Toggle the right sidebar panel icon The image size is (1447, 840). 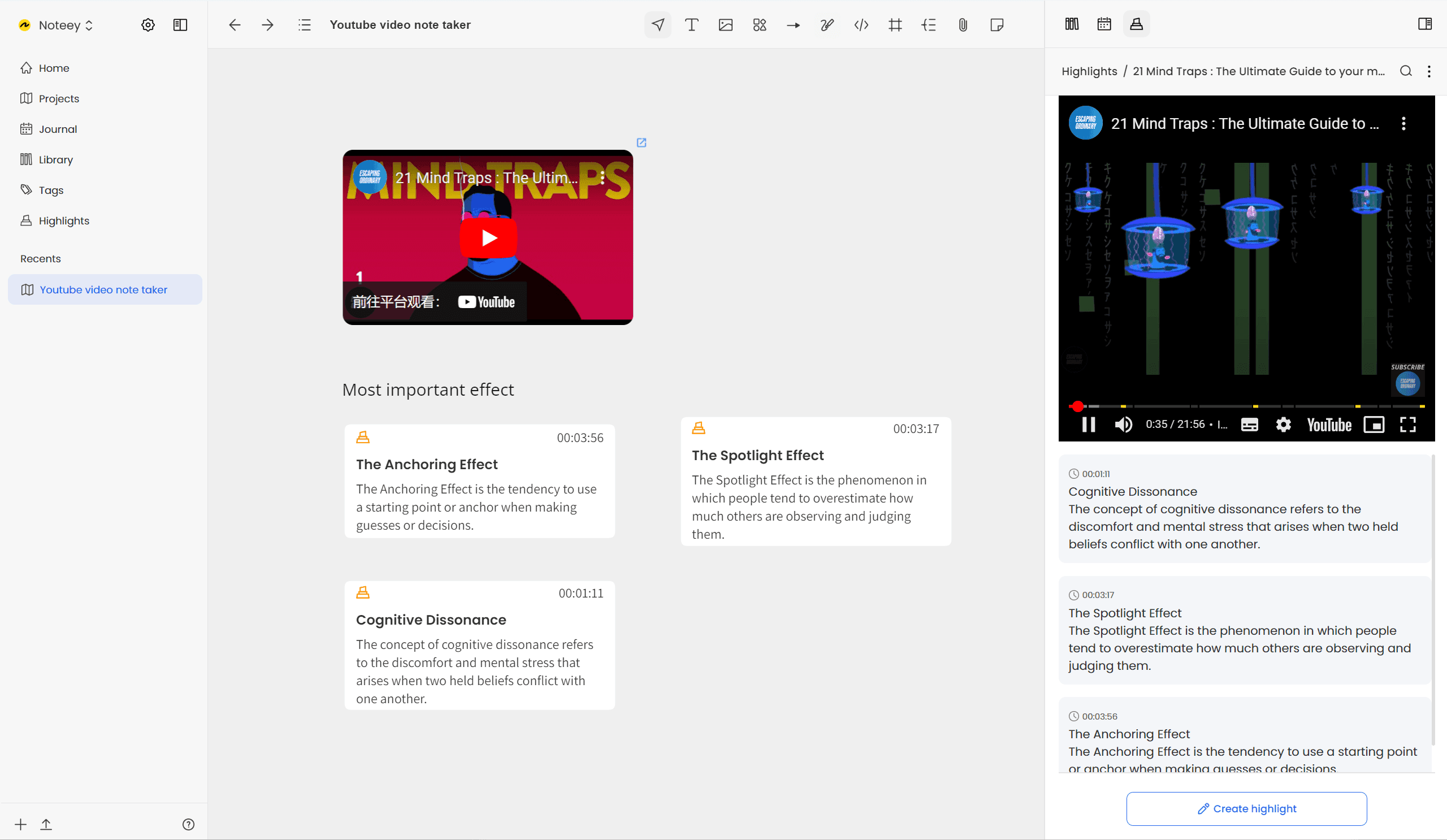pos(1424,24)
